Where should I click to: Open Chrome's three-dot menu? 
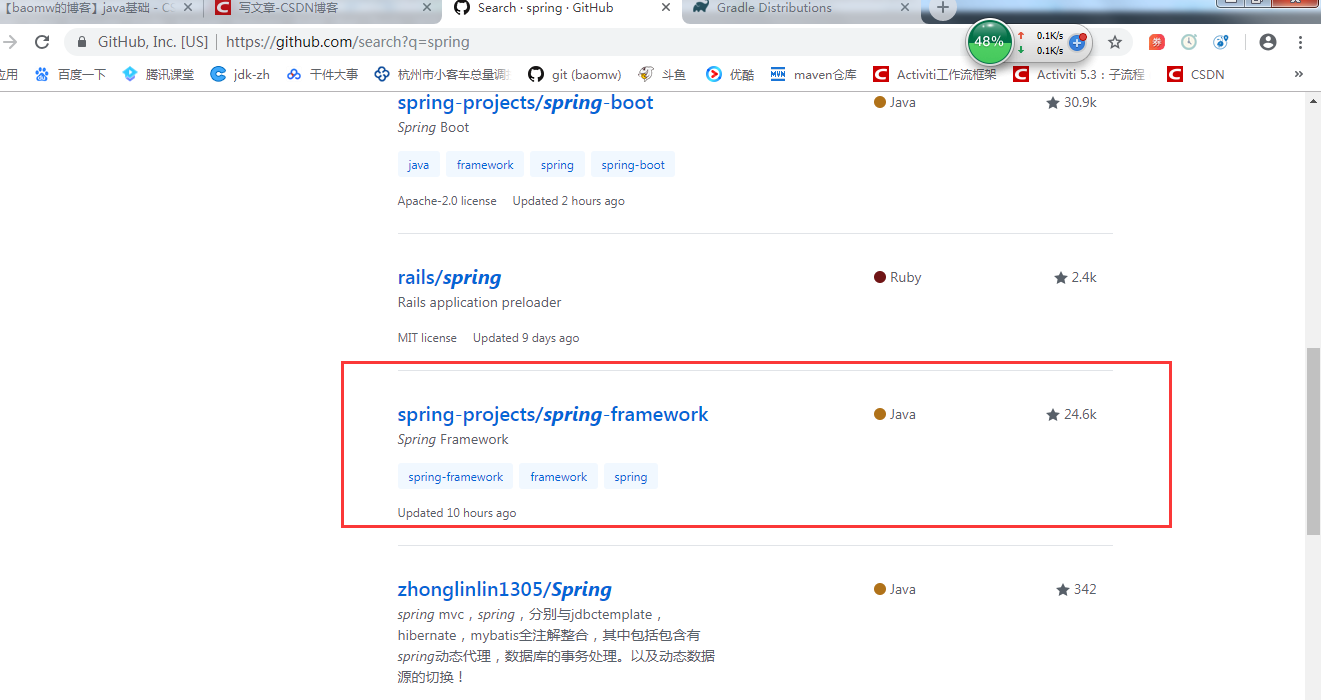click(1300, 42)
